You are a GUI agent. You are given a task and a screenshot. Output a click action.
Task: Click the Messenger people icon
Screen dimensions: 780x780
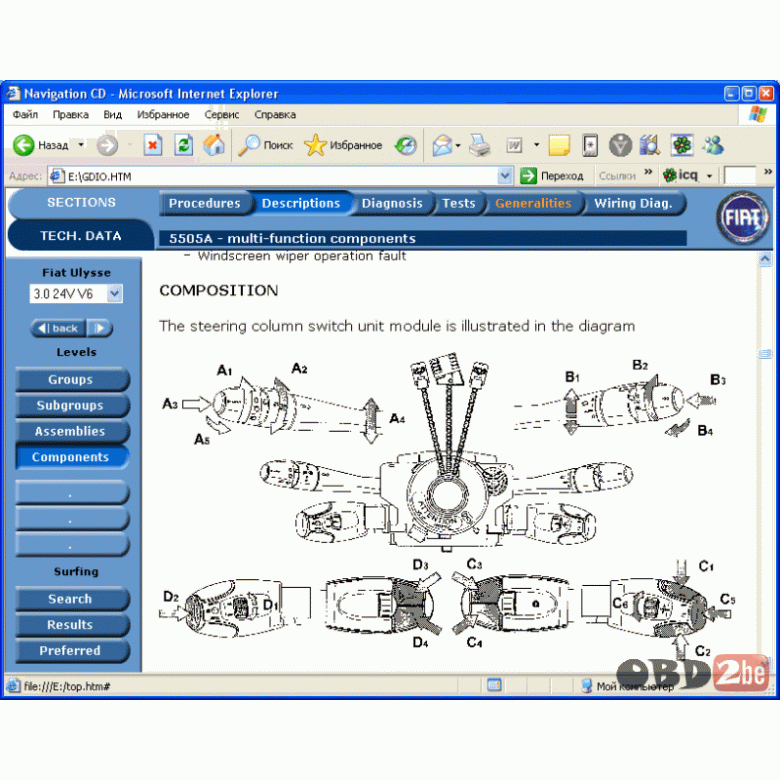[x=712, y=145]
